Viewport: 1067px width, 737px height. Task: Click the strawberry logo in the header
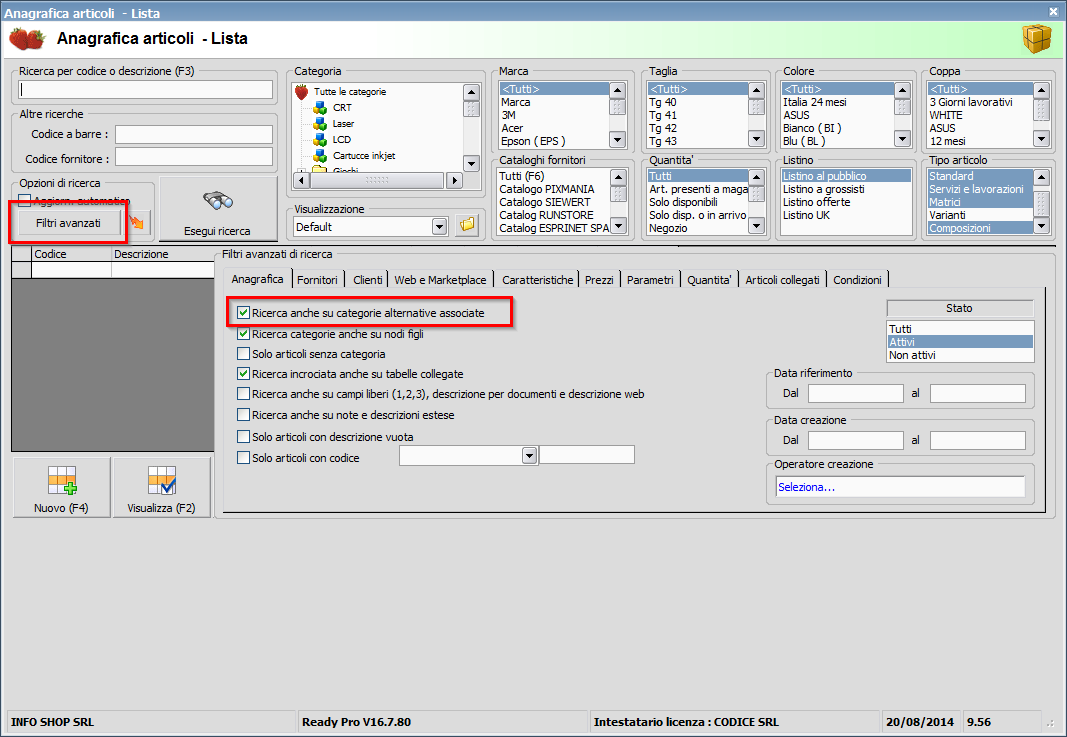[27, 39]
